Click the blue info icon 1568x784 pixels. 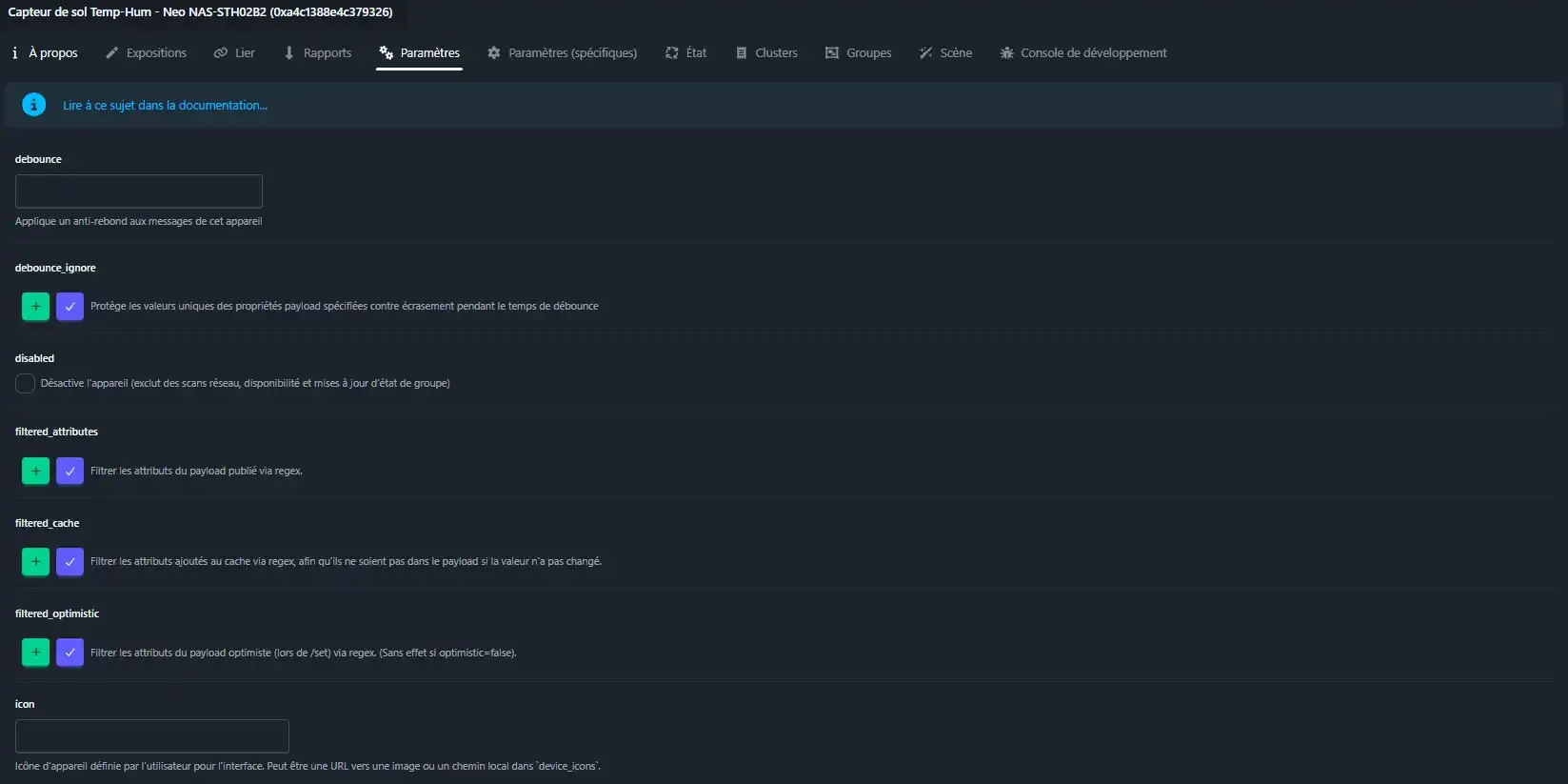(33, 105)
